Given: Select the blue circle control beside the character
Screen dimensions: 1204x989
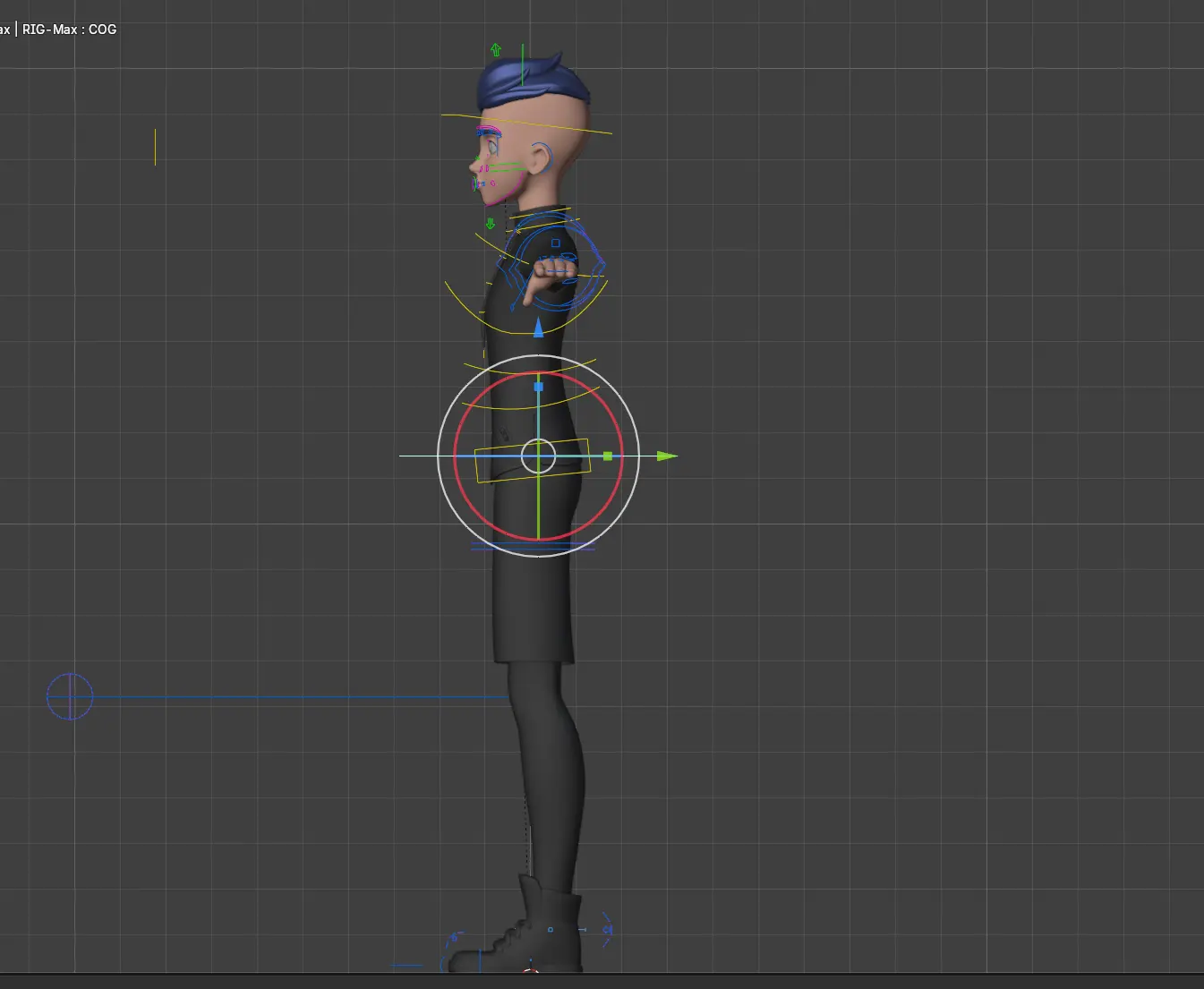Looking at the screenshot, I should coord(70,696).
